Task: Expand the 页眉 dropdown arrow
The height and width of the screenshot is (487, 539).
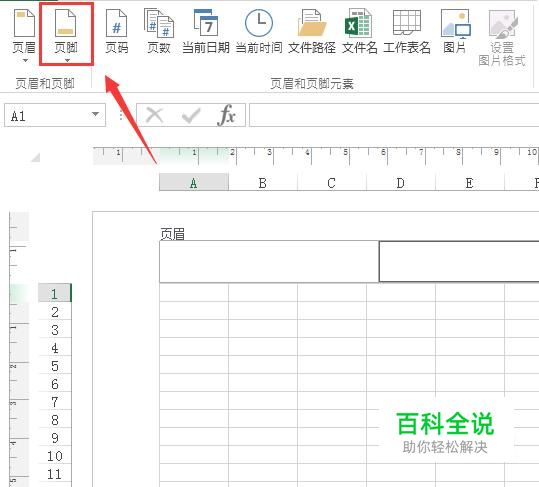Action: (25, 60)
